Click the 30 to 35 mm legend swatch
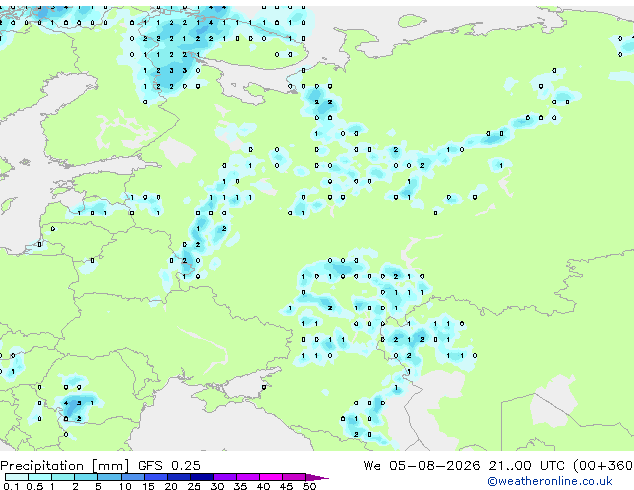This screenshot has width=634, height=490. [225, 477]
